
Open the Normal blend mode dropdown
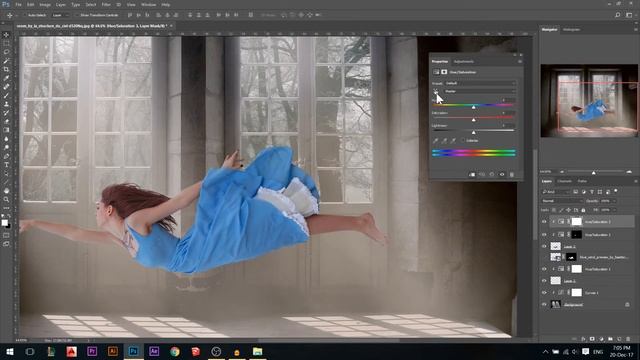562,201
